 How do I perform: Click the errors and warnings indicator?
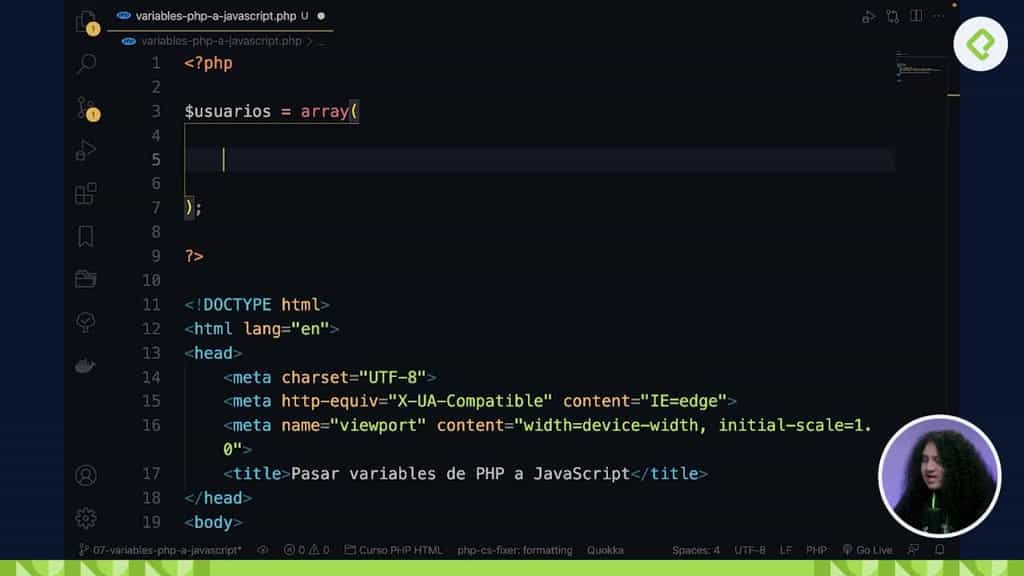click(x=305, y=549)
